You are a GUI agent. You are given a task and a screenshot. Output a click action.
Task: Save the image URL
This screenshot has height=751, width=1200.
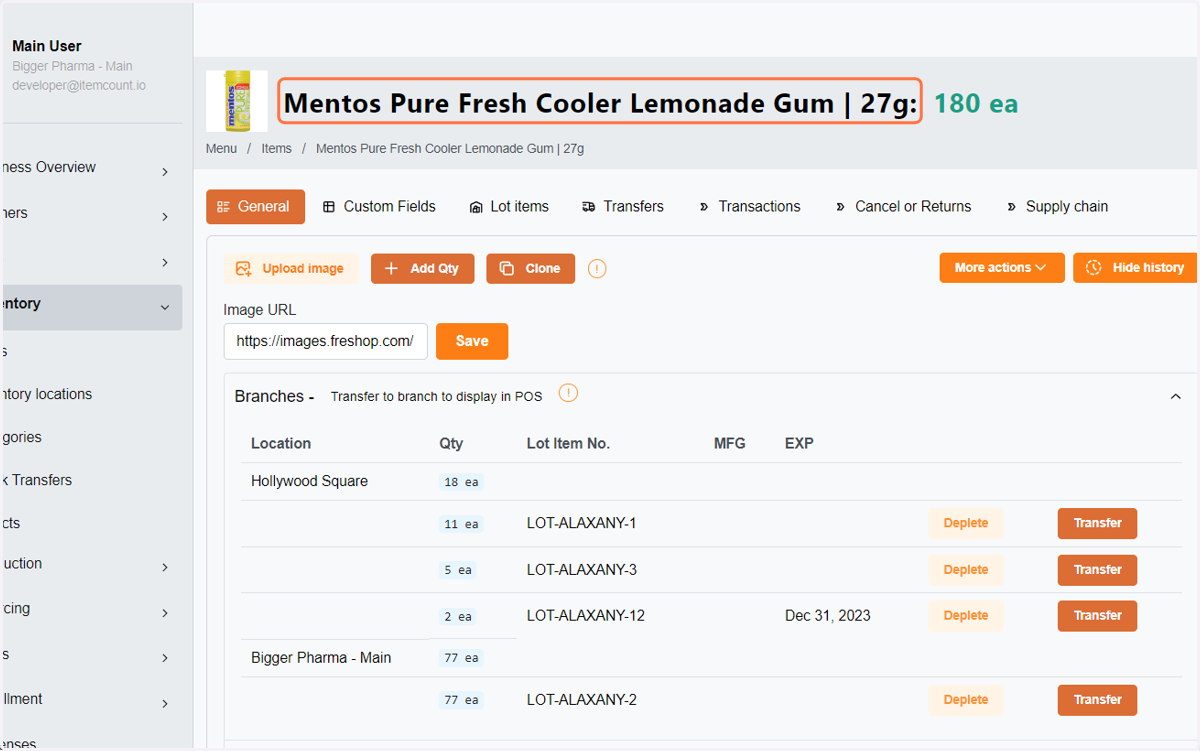pos(472,341)
